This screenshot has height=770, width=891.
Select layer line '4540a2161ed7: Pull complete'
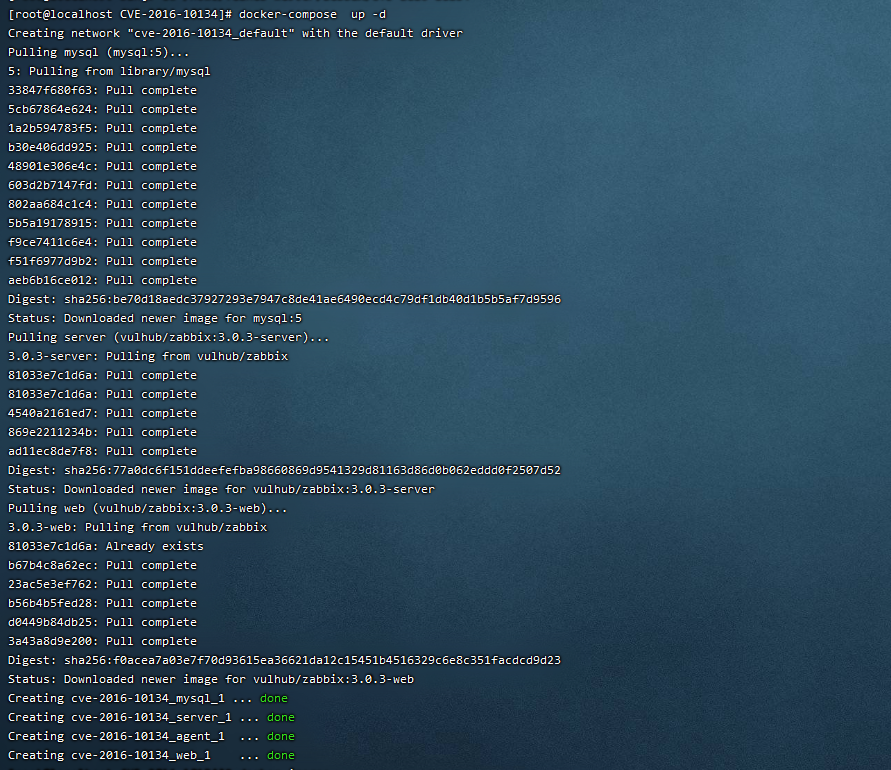102,413
